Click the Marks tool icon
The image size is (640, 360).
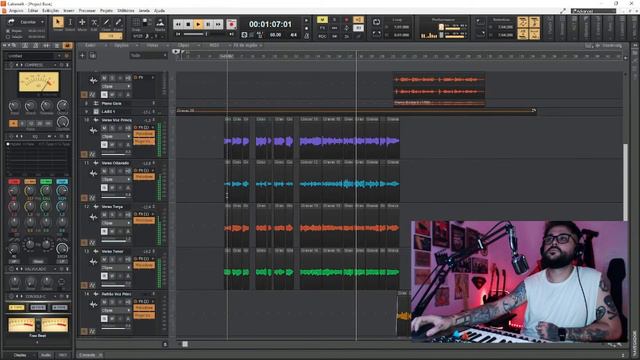tap(160, 22)
